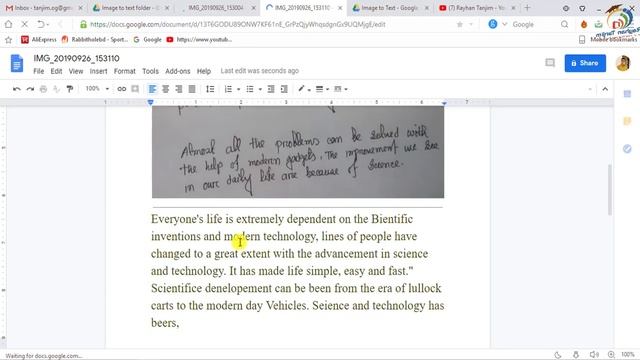This screenshot has width=640, height=360.
Task: Open the 100% zoom dropdown
Action: pos(97,89)
